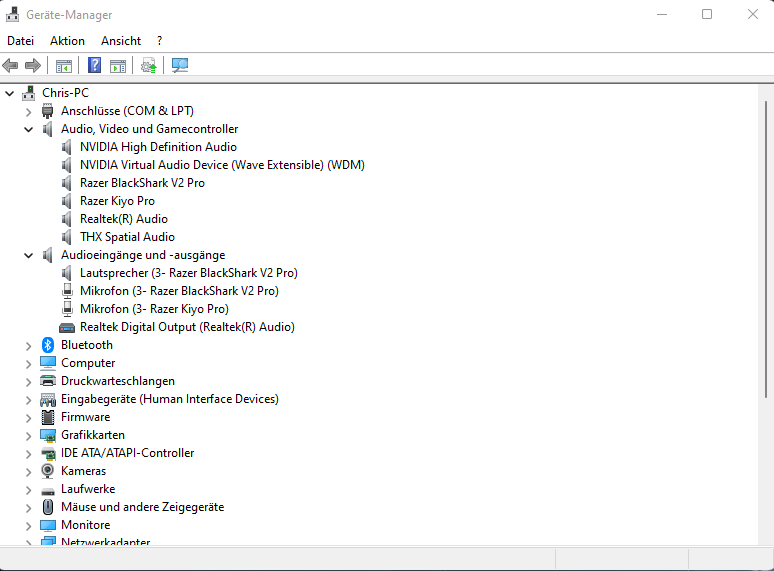Click the Geräte-Manager title bar icon
This screenshot has height=571, width=774.
click(12, 14)
